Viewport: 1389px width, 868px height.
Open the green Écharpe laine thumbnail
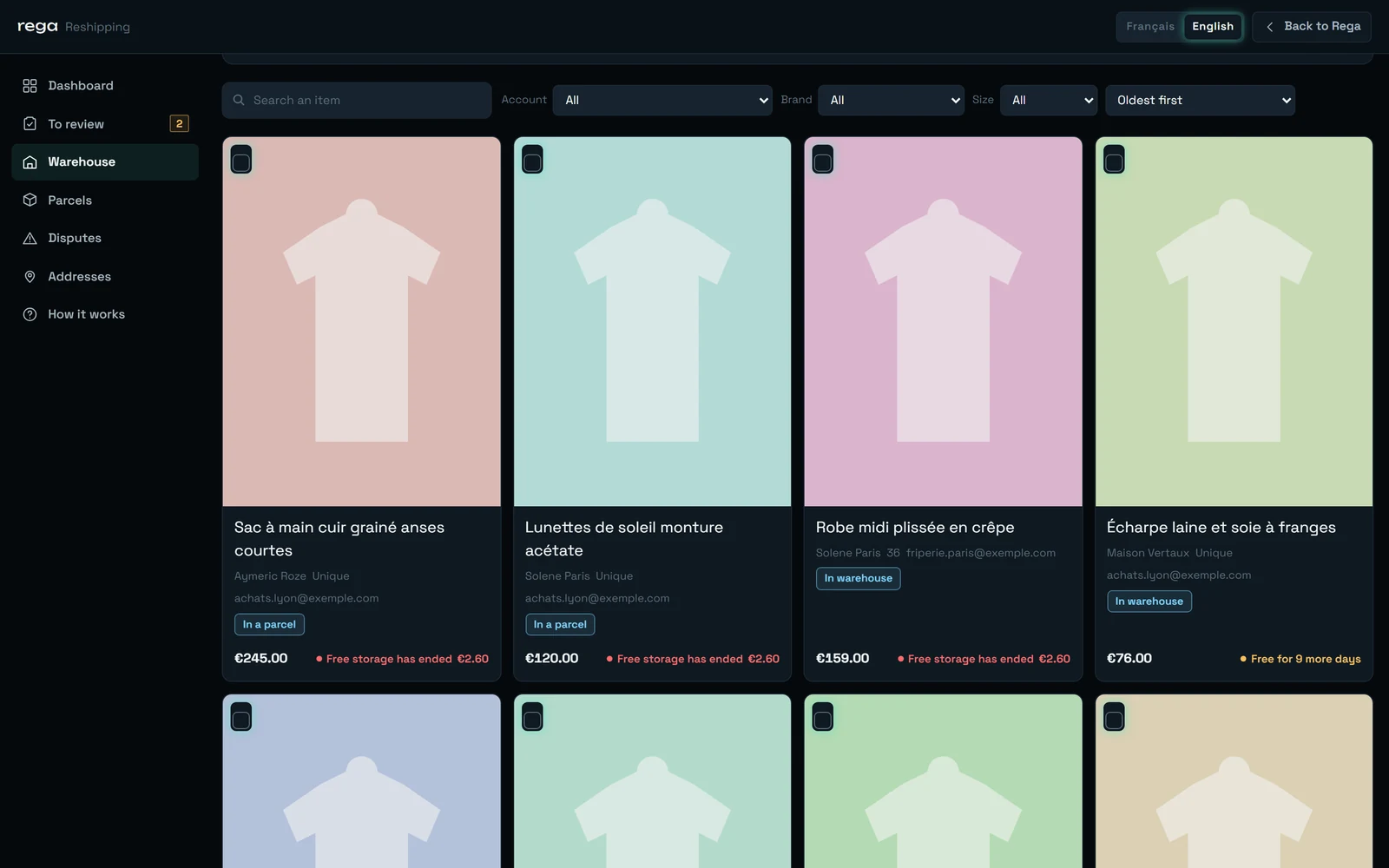[x=1234, y=321]
